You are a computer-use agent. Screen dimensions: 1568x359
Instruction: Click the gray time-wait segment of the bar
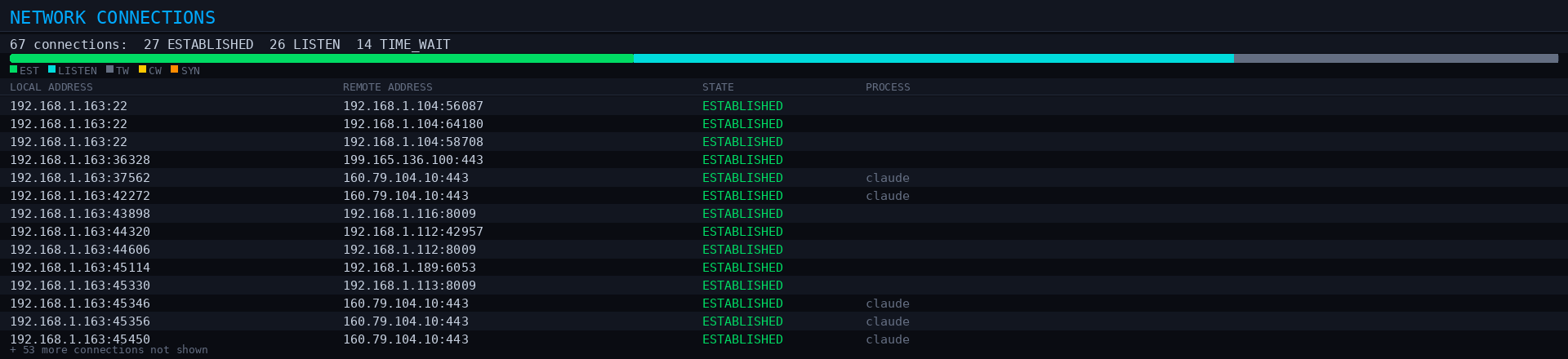point(1396,59)
